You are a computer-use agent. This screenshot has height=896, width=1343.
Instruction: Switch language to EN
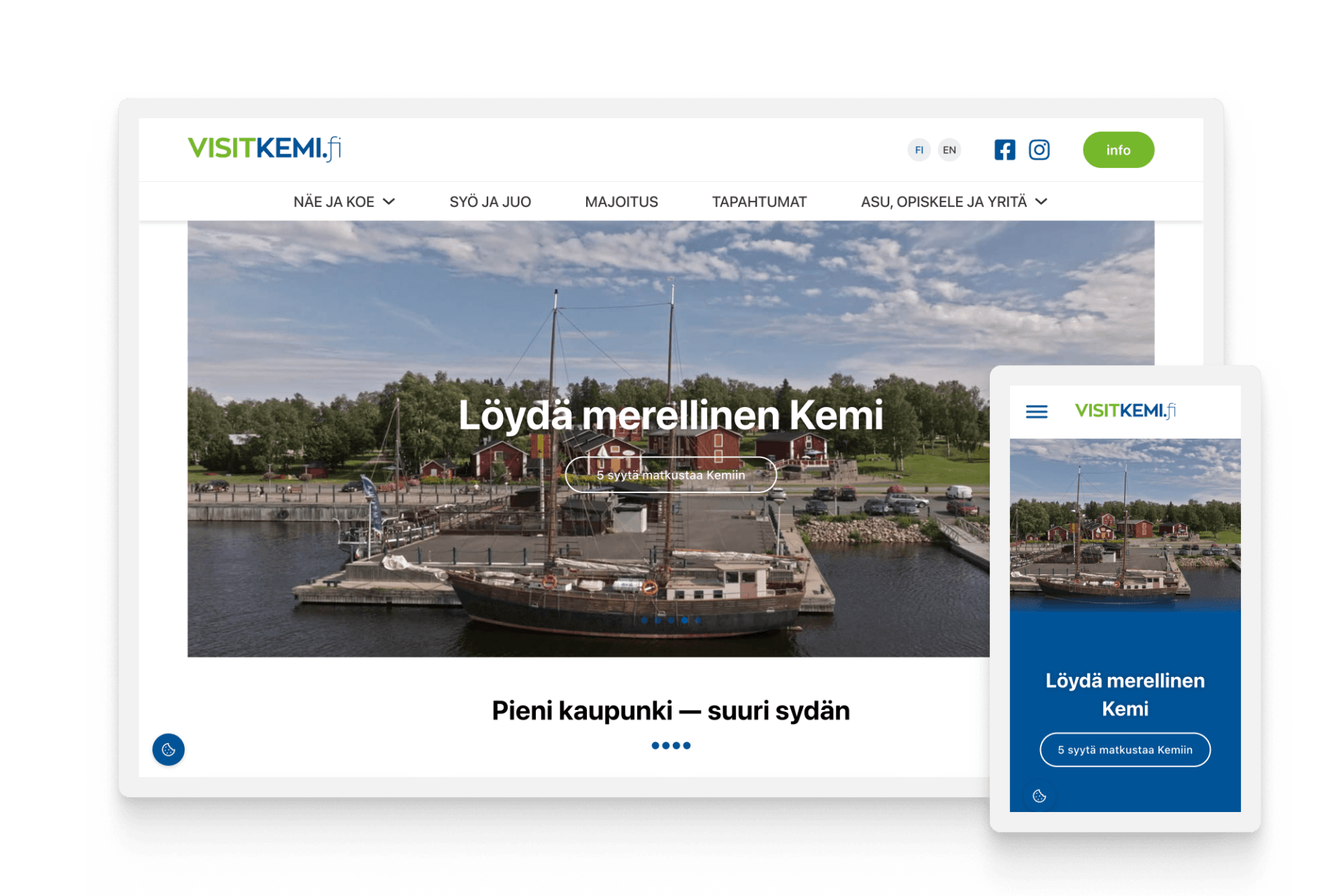point(949,150)
